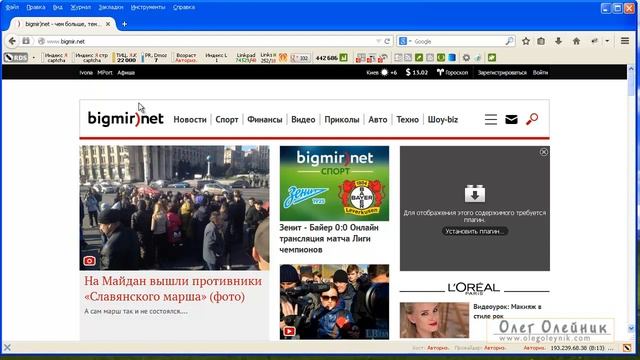The height and width of the screenshot is (360, 640).
Task: Open the Firefox hamburger menu
Action: (x=624, y=41)
